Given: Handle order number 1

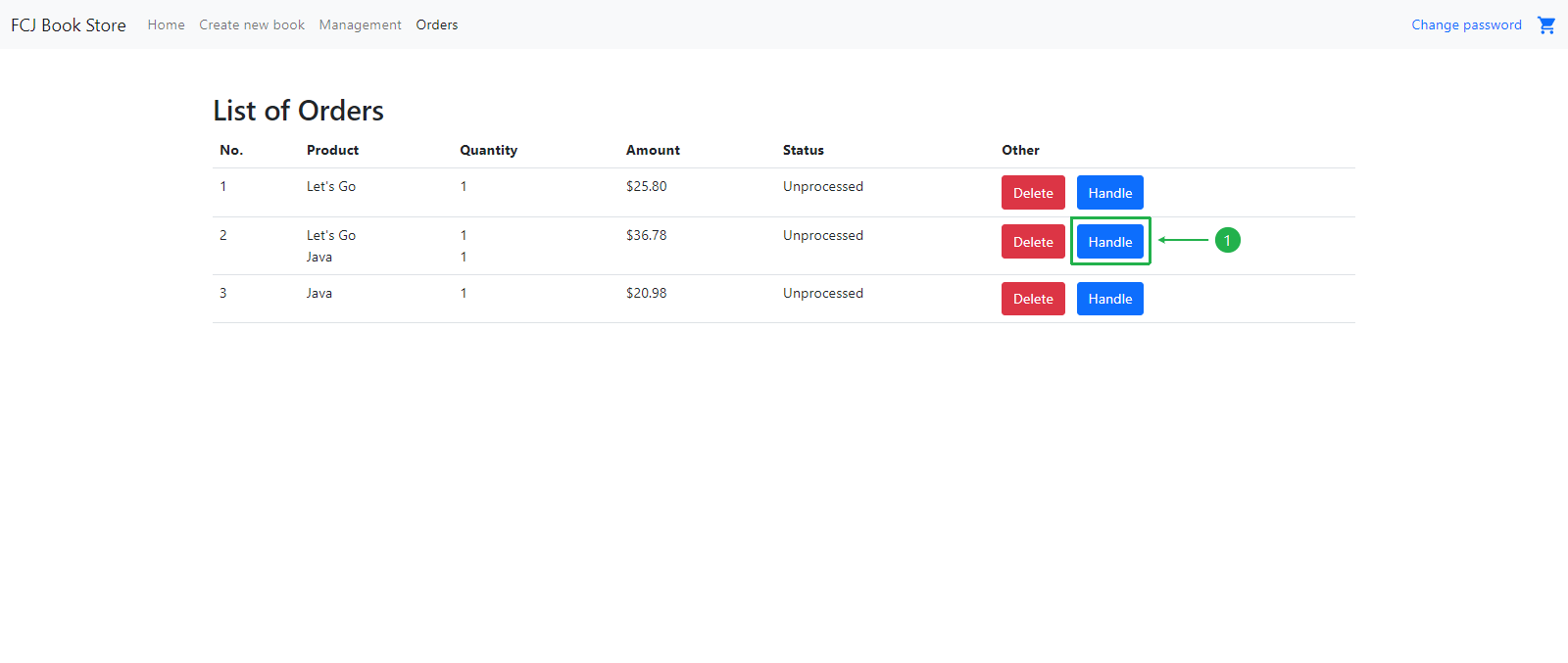Looking at the screenshot, I should pyautogui.click(x=1110, y=193).
